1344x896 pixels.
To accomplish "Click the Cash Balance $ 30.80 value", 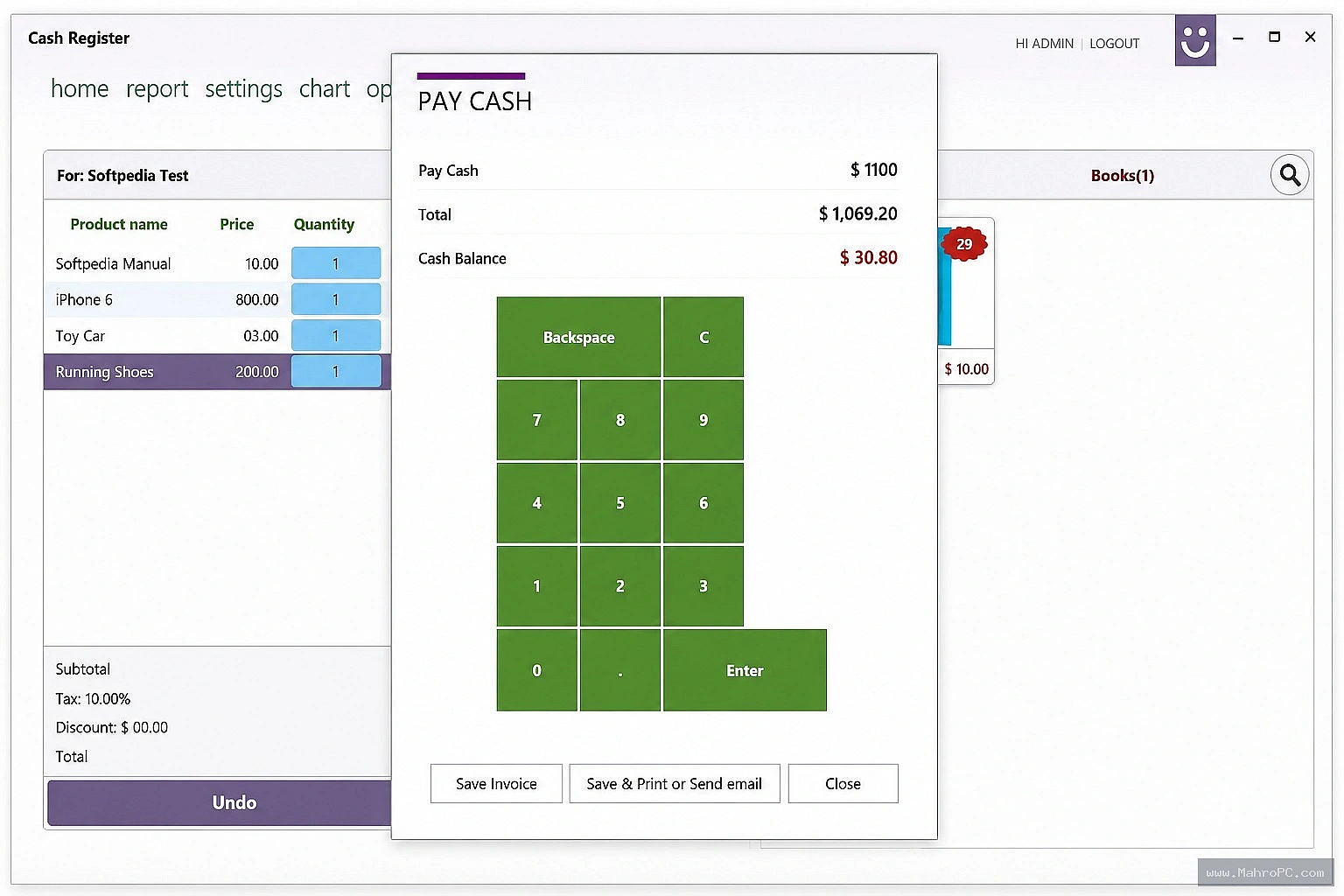I will 868,257.
